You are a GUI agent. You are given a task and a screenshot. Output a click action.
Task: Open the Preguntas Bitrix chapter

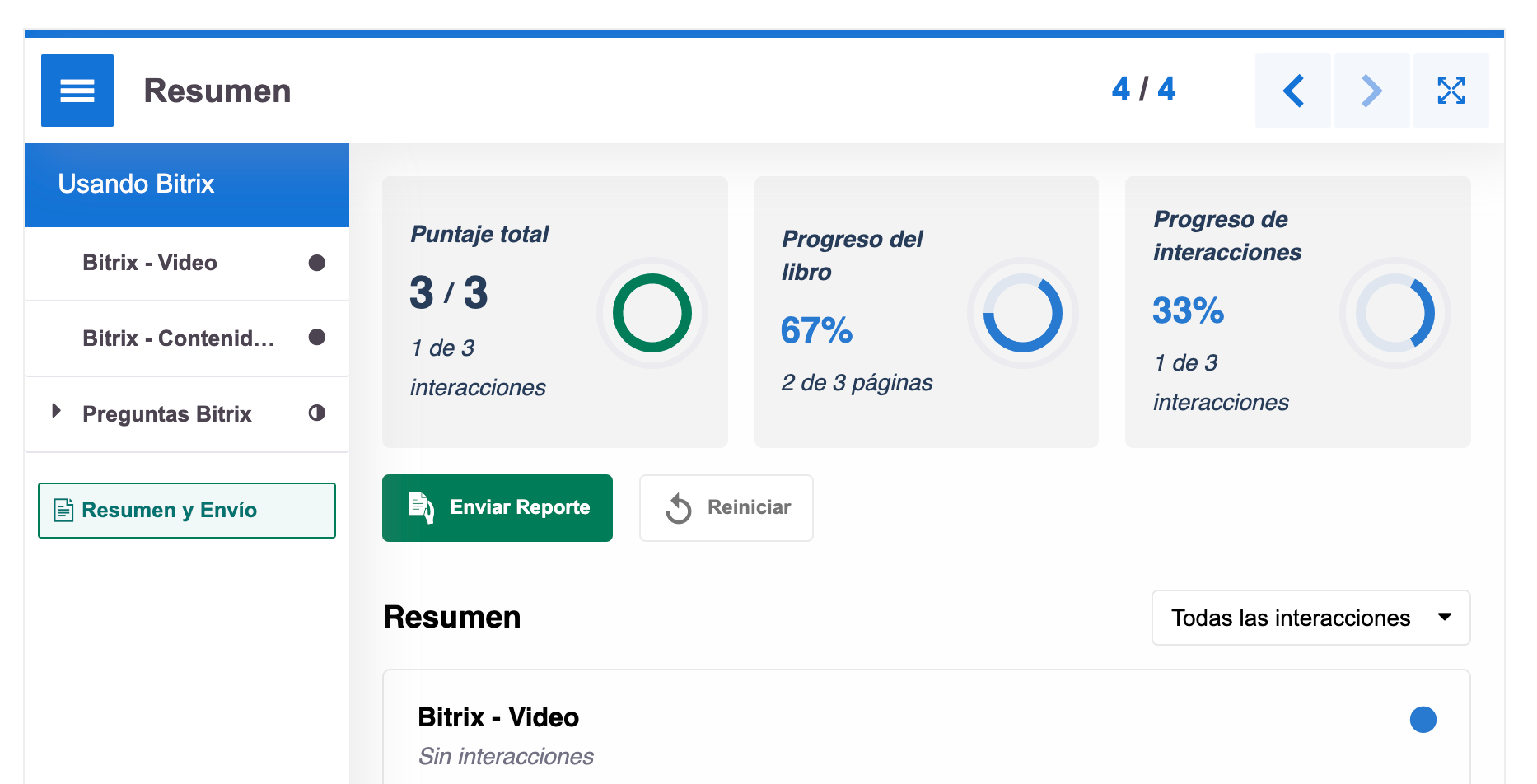tap(187, 414)
